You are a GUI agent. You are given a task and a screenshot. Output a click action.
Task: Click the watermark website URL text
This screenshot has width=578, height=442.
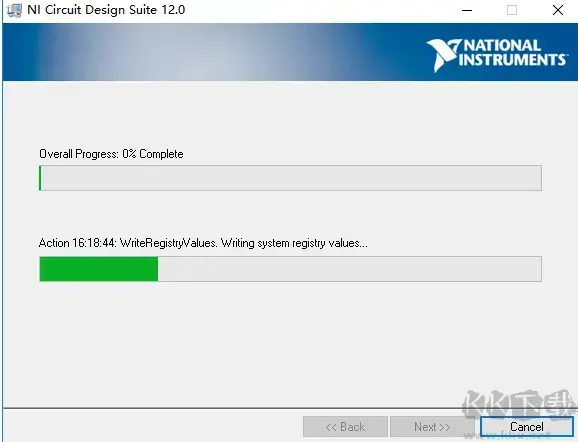pos(507,436)
